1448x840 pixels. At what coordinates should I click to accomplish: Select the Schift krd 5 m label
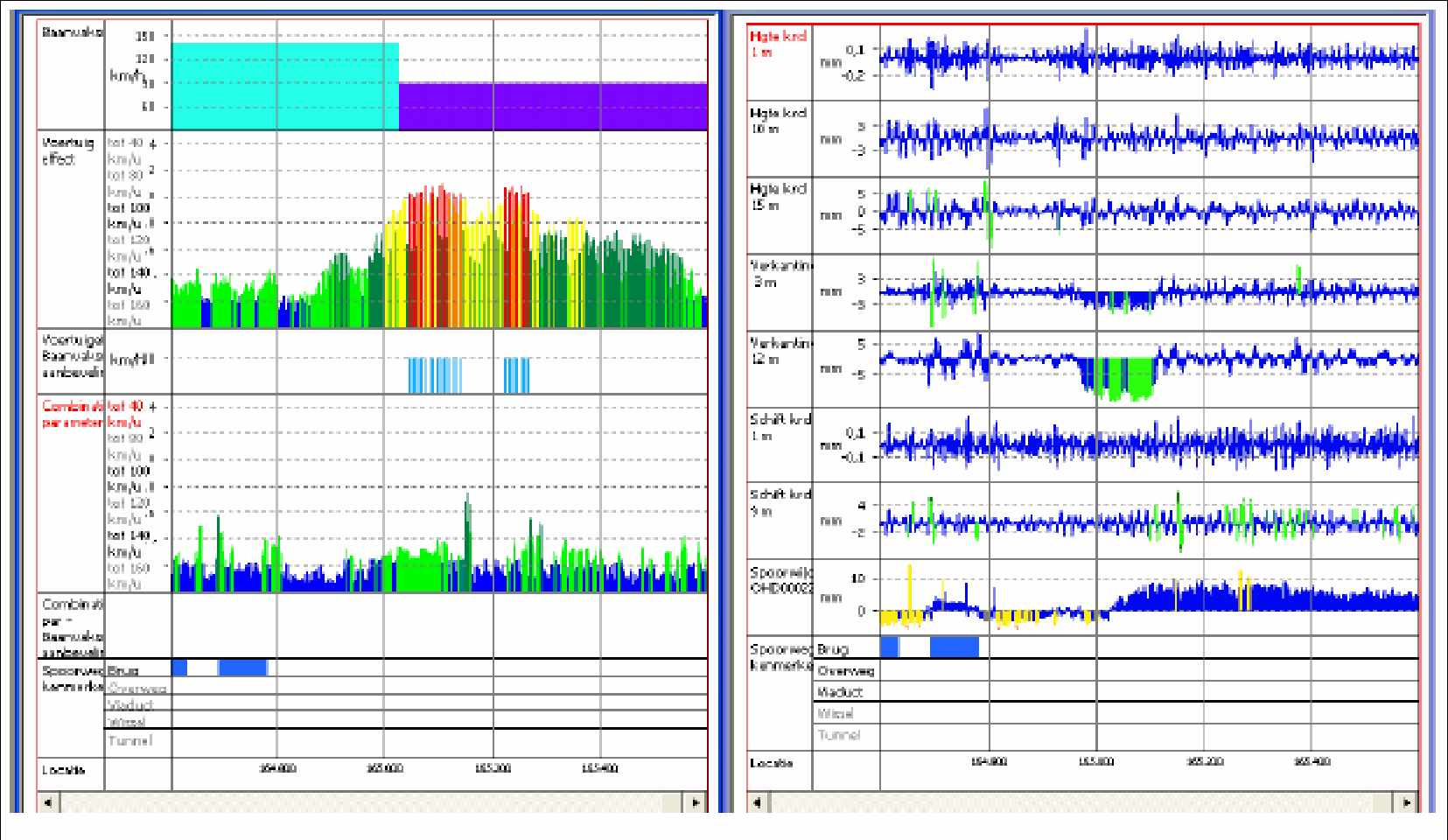pyautogui.click(x=780, y=502)
